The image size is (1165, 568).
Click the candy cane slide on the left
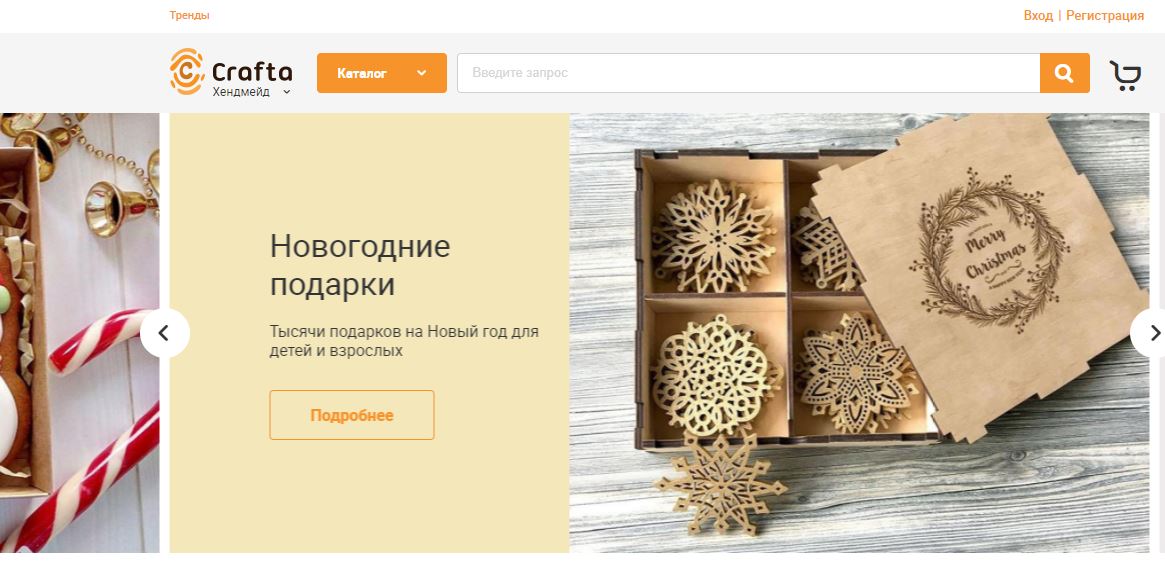pos(79,333)
